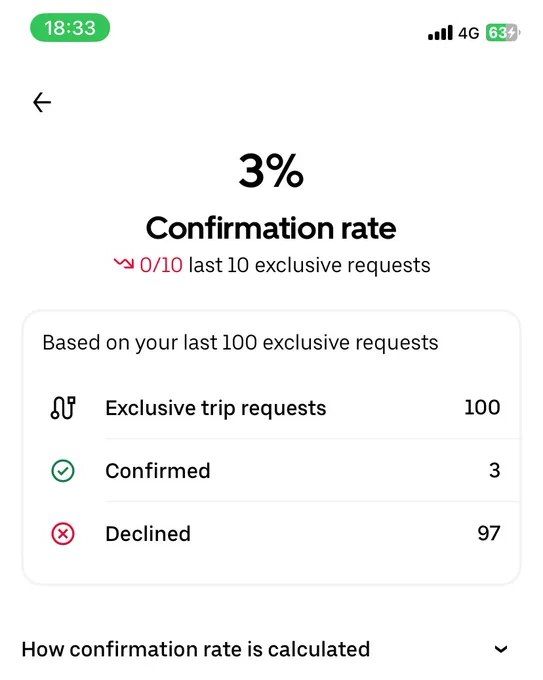The height and width of the screenshot is (680, 543).
Task: Click the green Confirmed checkmark icon
Action: 63,471
